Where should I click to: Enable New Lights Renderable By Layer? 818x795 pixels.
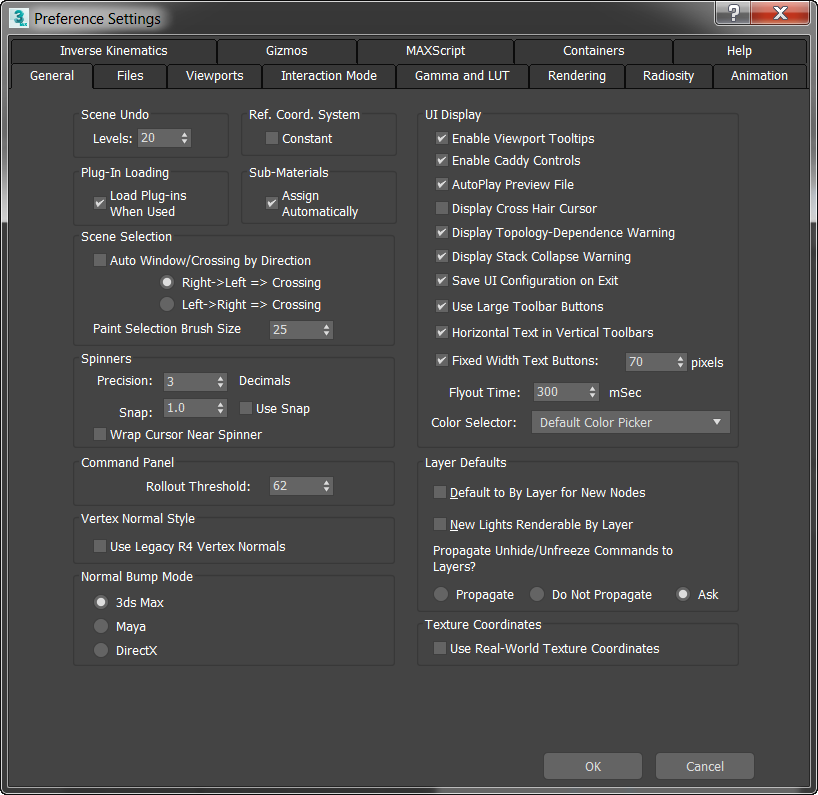click(440, 524)
